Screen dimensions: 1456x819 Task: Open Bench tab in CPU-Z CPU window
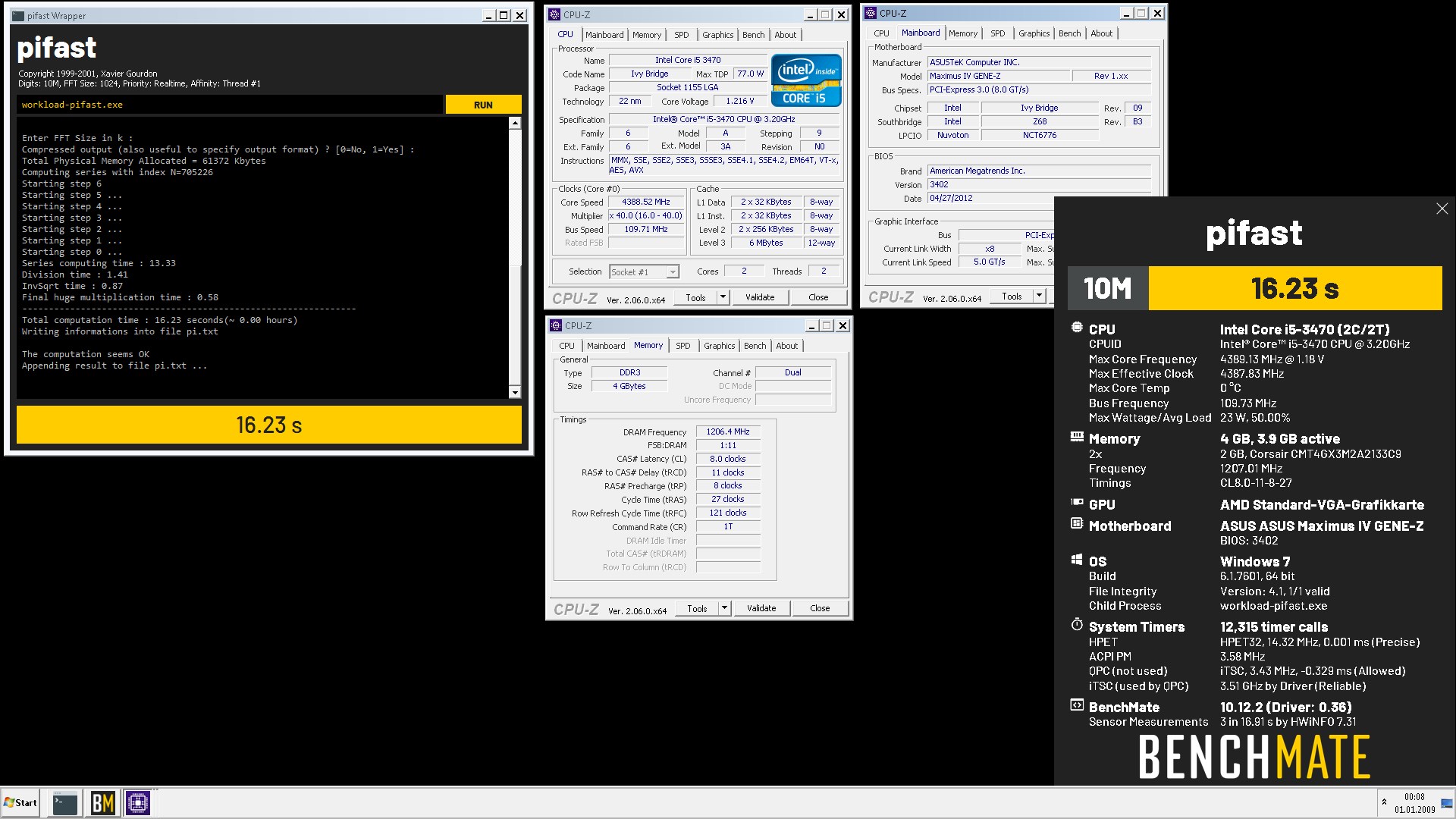pyautogui.click(x=753, y=35)
